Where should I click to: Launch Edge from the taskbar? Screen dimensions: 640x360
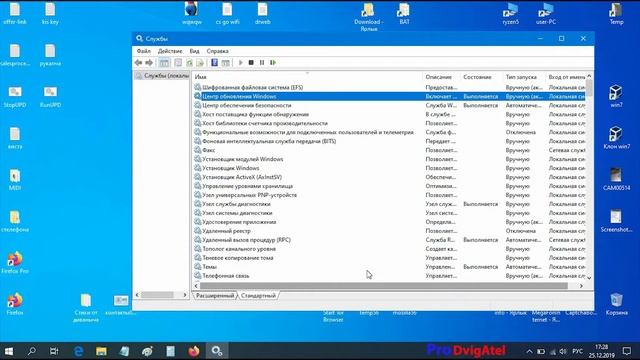point(78,351)
